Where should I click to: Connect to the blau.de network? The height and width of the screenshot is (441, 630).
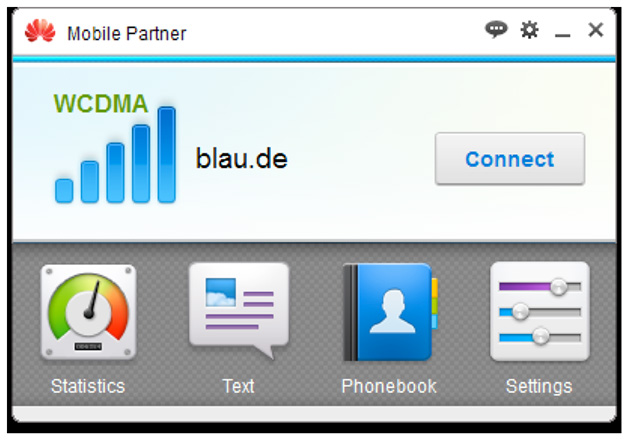tap(510, 159)
